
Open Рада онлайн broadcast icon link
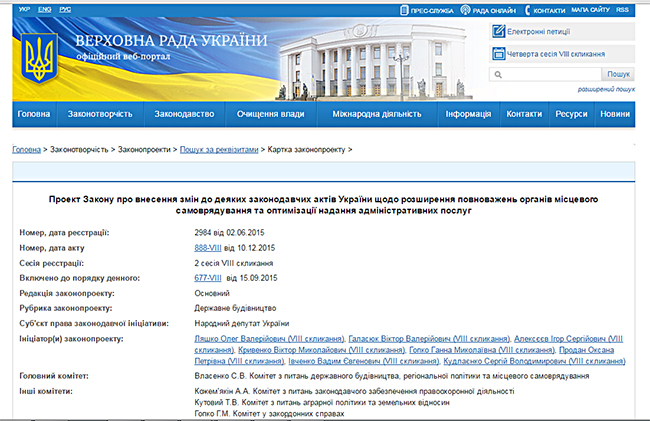coord(465,10)
